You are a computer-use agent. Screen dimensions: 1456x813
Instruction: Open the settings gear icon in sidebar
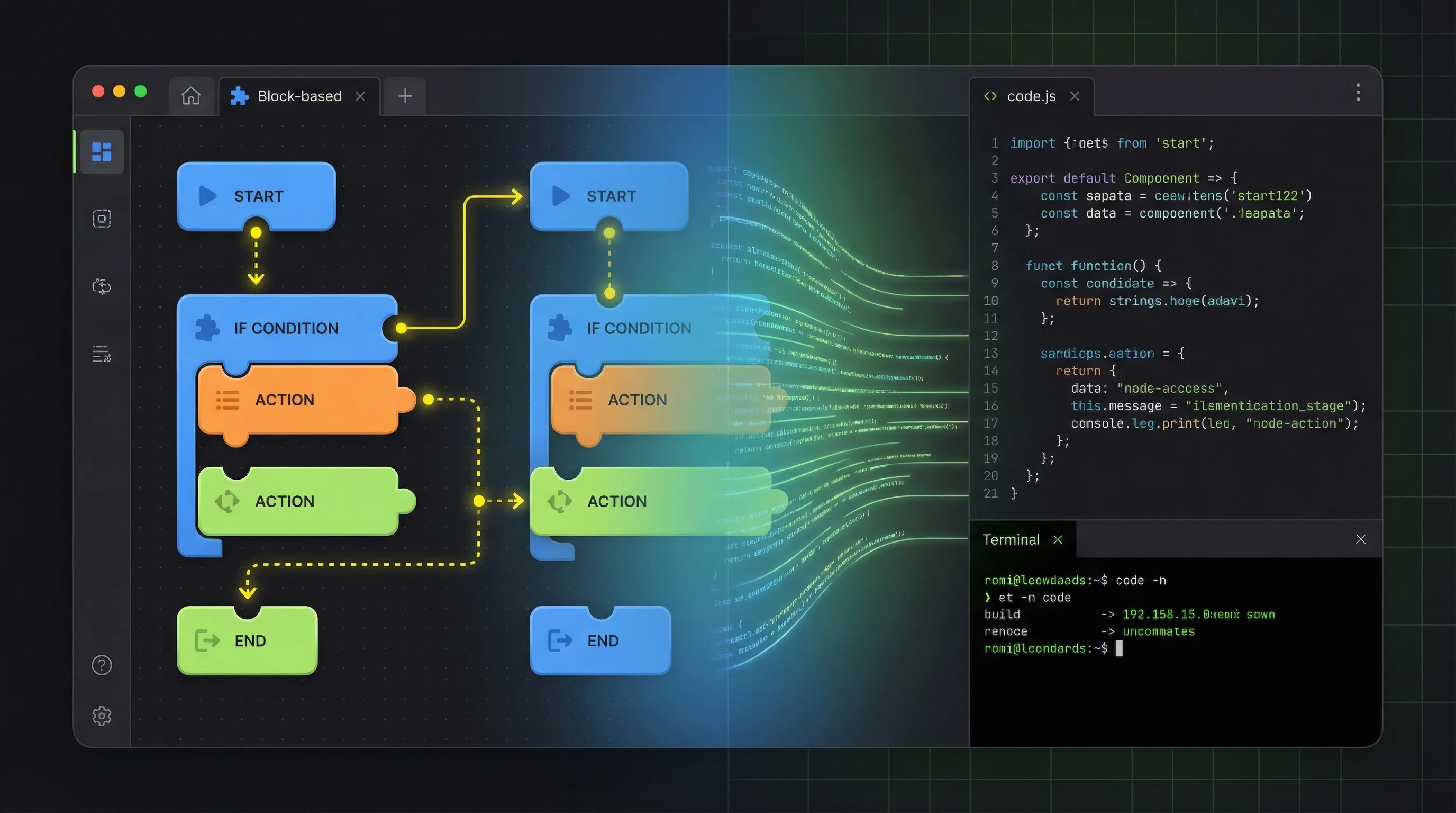coord(102,716)
